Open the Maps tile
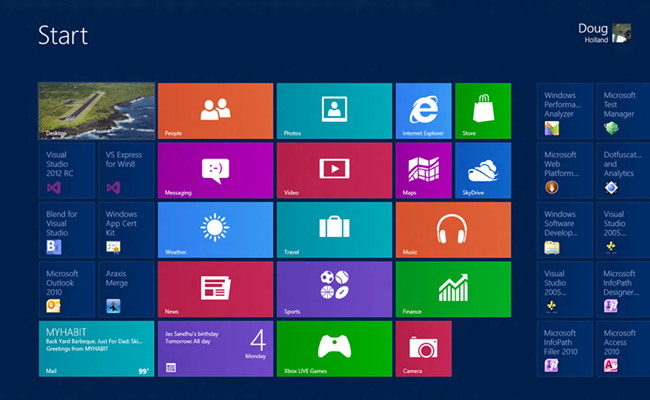This screenshot has width=650, height=400. coord(423,170)
